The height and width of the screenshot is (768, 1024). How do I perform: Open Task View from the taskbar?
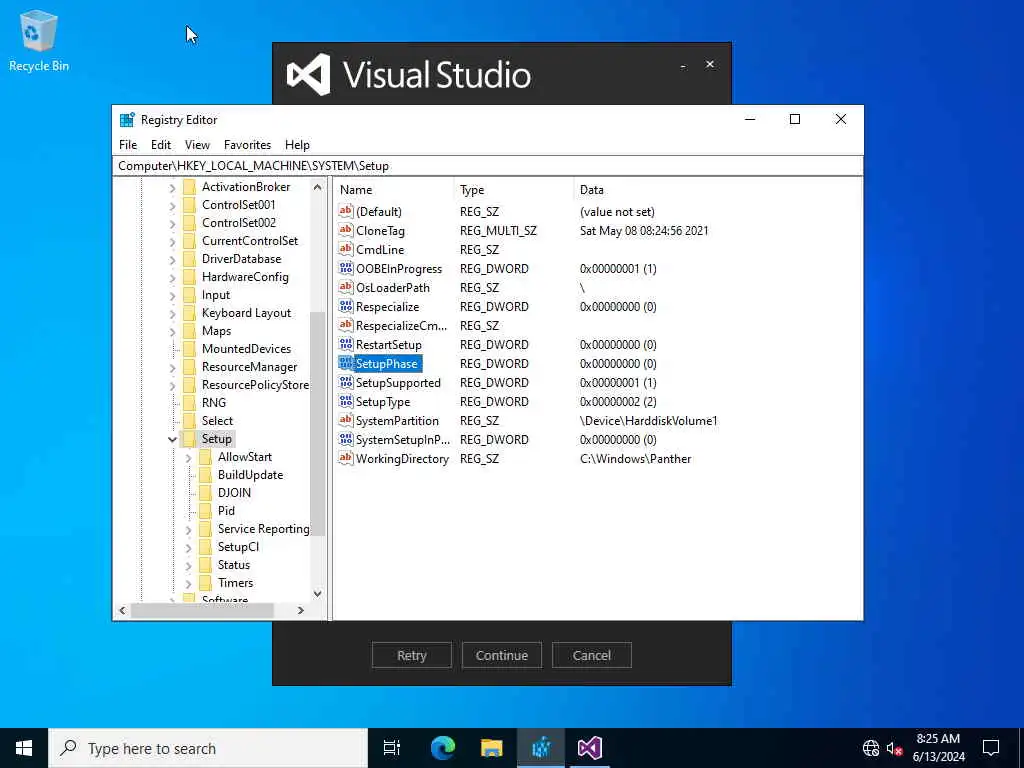pyautogui.click(x=392, y=748)
